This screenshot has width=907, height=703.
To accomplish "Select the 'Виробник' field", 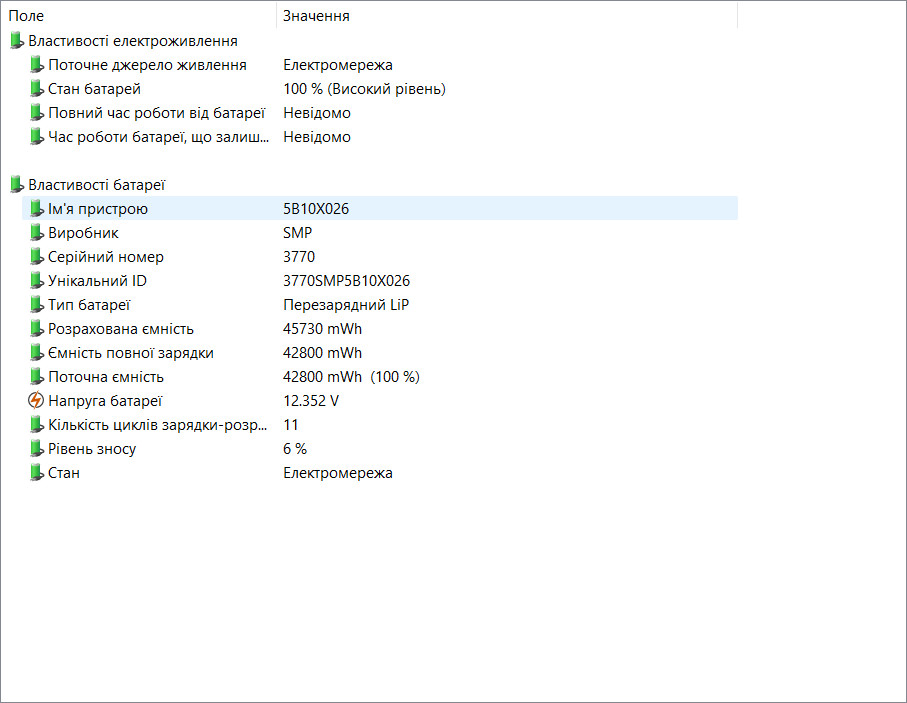I will pos(83,233).
